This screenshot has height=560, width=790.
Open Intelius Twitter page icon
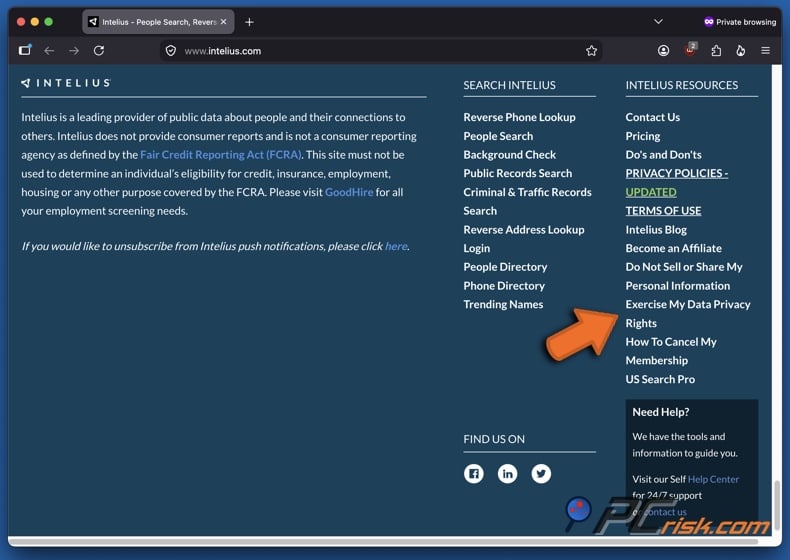(541, 473)
